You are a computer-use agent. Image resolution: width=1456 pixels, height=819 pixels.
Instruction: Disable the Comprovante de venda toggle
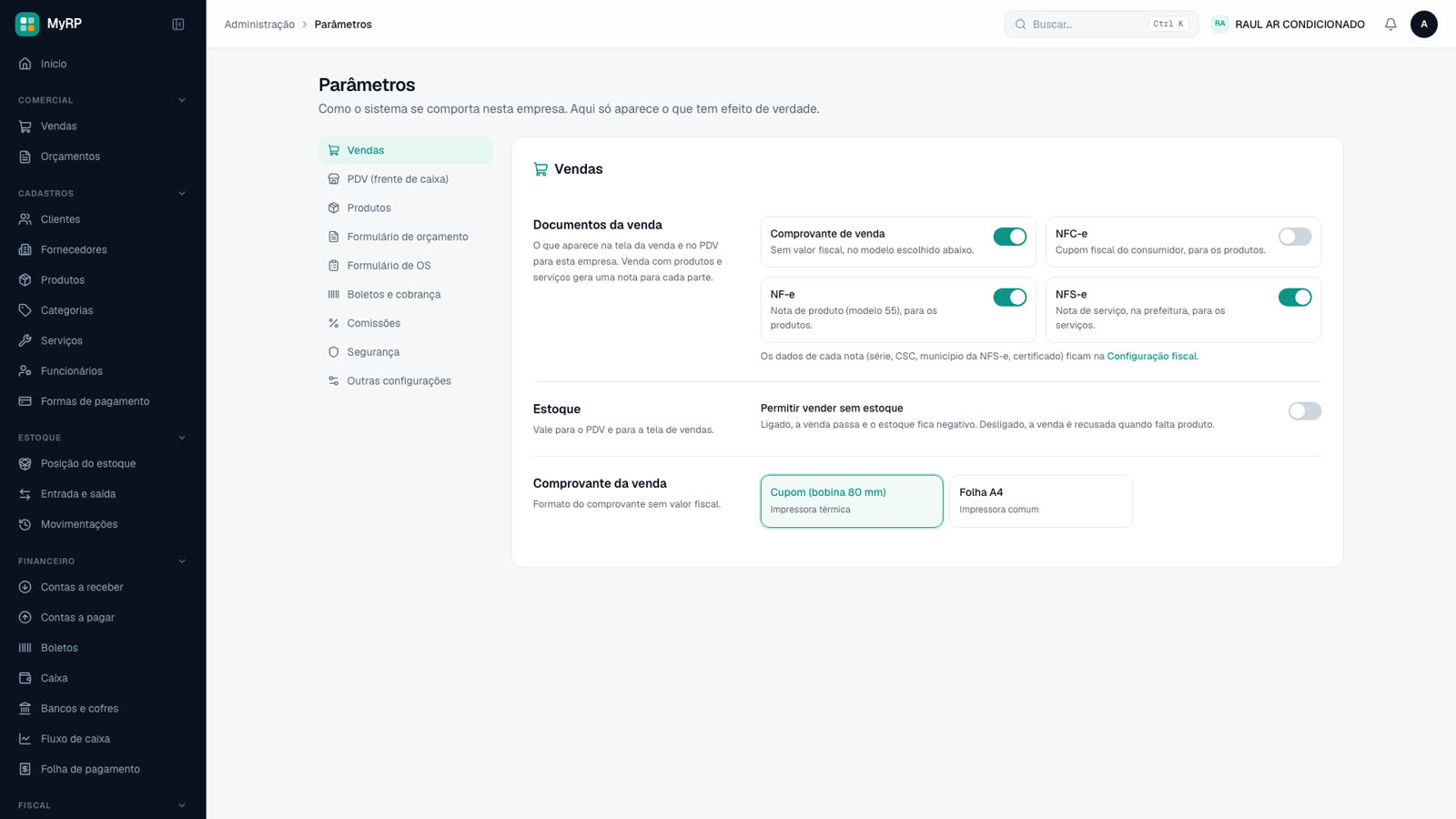[1010, 237]
